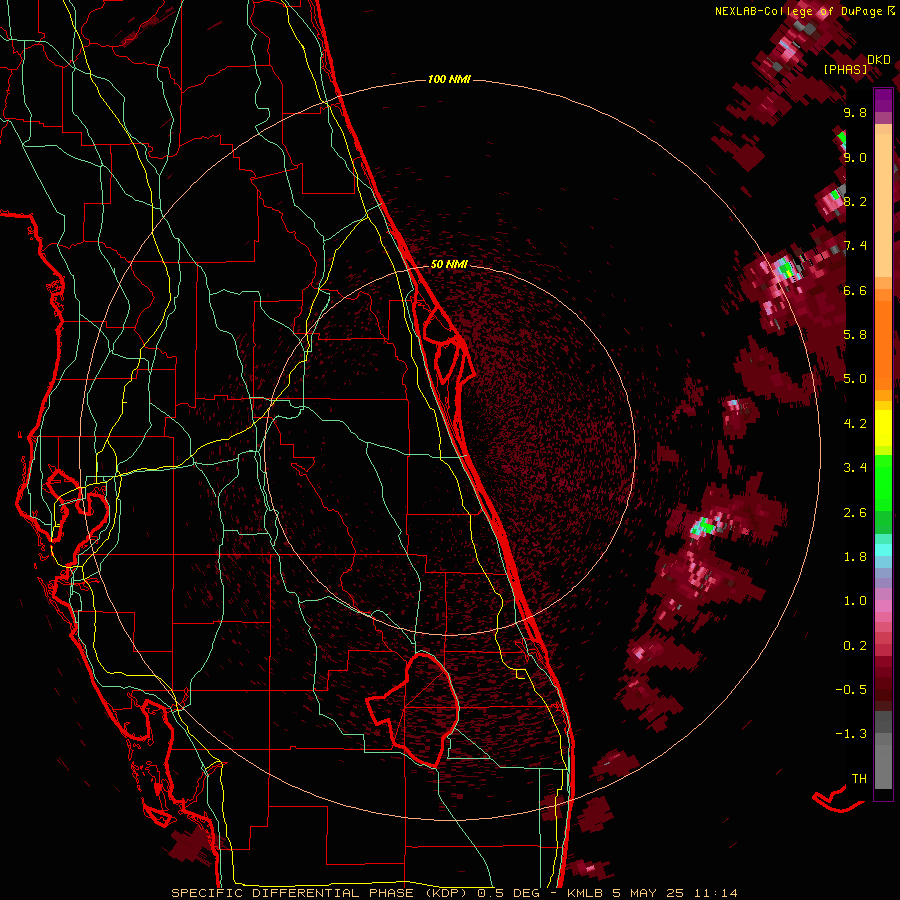The width and height of the screenshot is (900, 900).
Task: Click the 3.4 scale value
Action: tap(855, 468)
